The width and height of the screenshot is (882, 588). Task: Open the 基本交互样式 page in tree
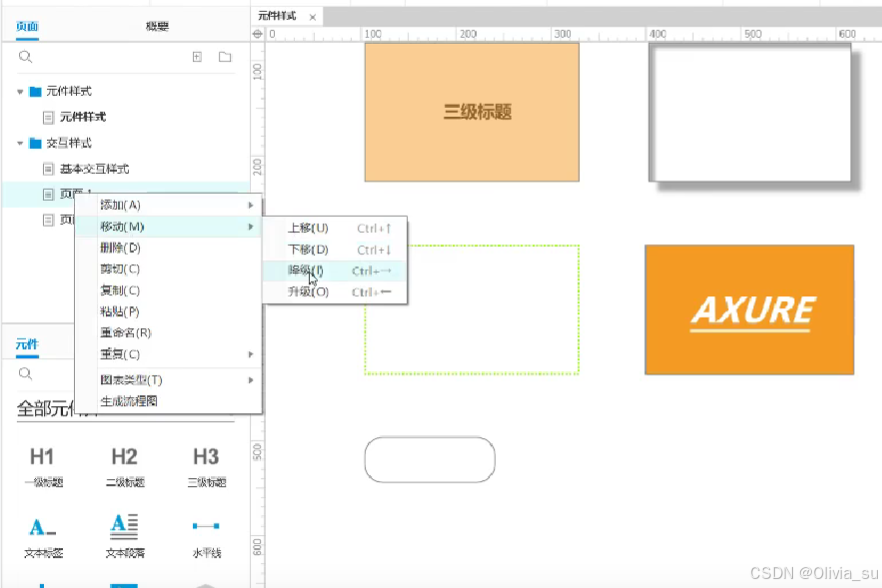tap(94, 169)
